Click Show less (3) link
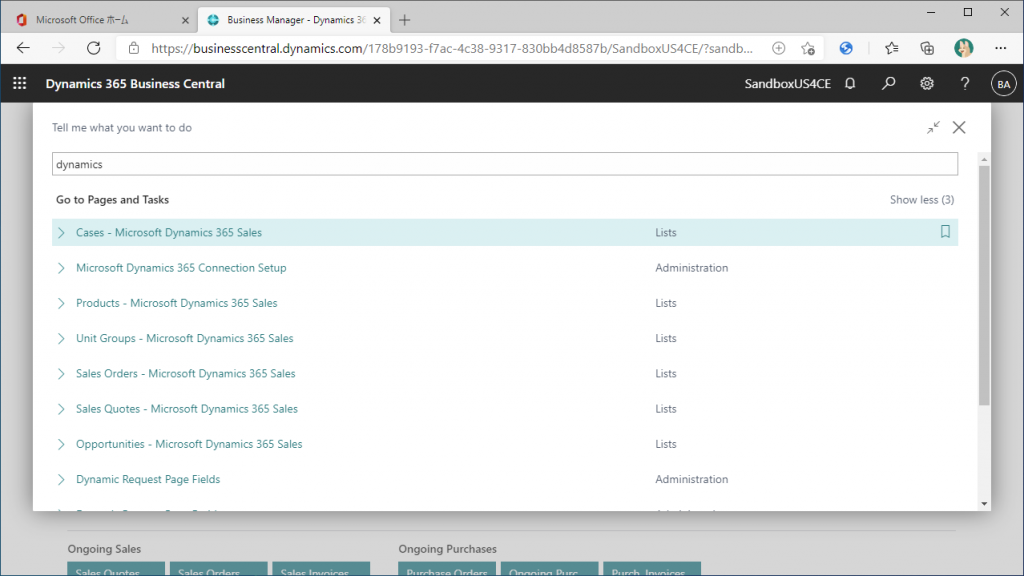 point(921,200)
